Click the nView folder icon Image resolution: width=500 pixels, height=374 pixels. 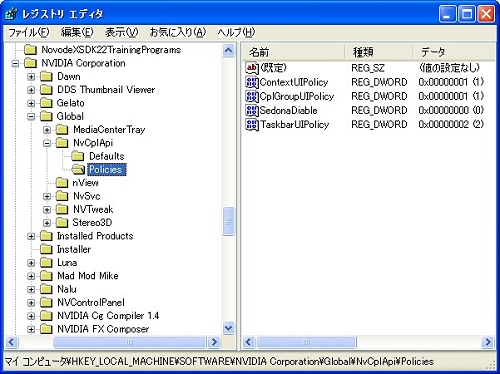click(62, 183)
